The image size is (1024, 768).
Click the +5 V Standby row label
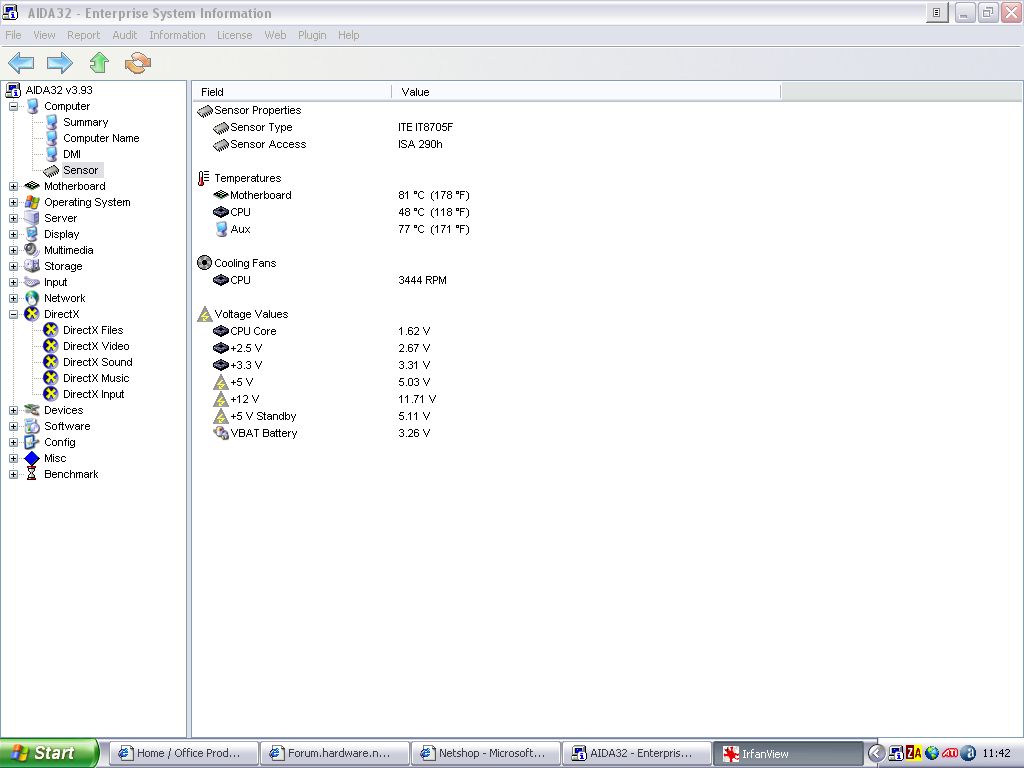tap(263, 416)
